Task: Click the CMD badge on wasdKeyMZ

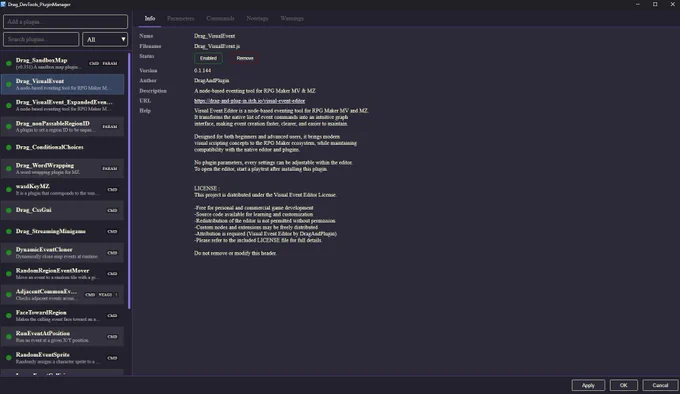Action: tap(112, 189)
